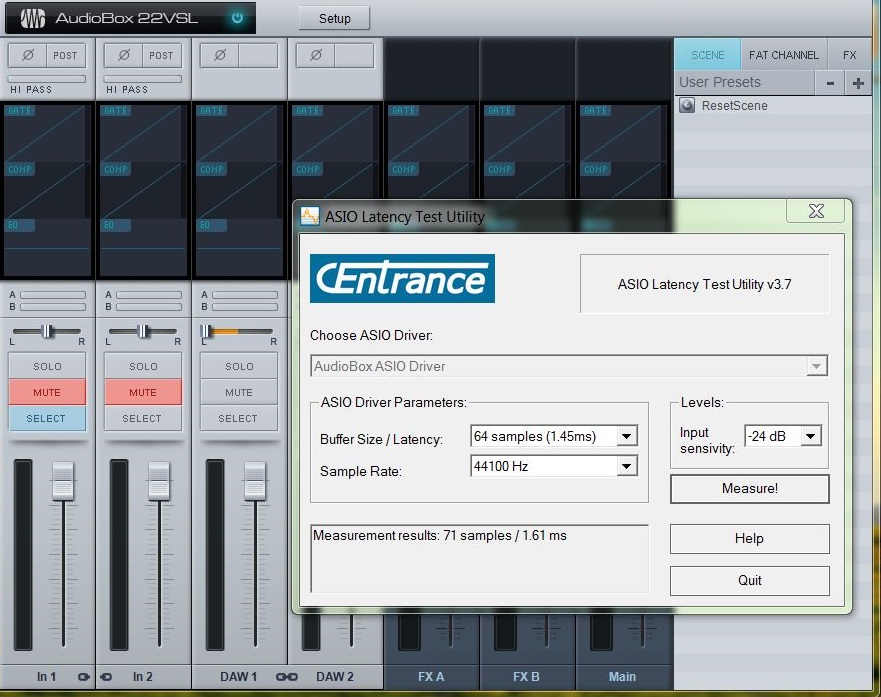The height and width of the screenshot is (697, 881).
Task: Add a new user preset with plus
Action: click(x=857, y=83)
